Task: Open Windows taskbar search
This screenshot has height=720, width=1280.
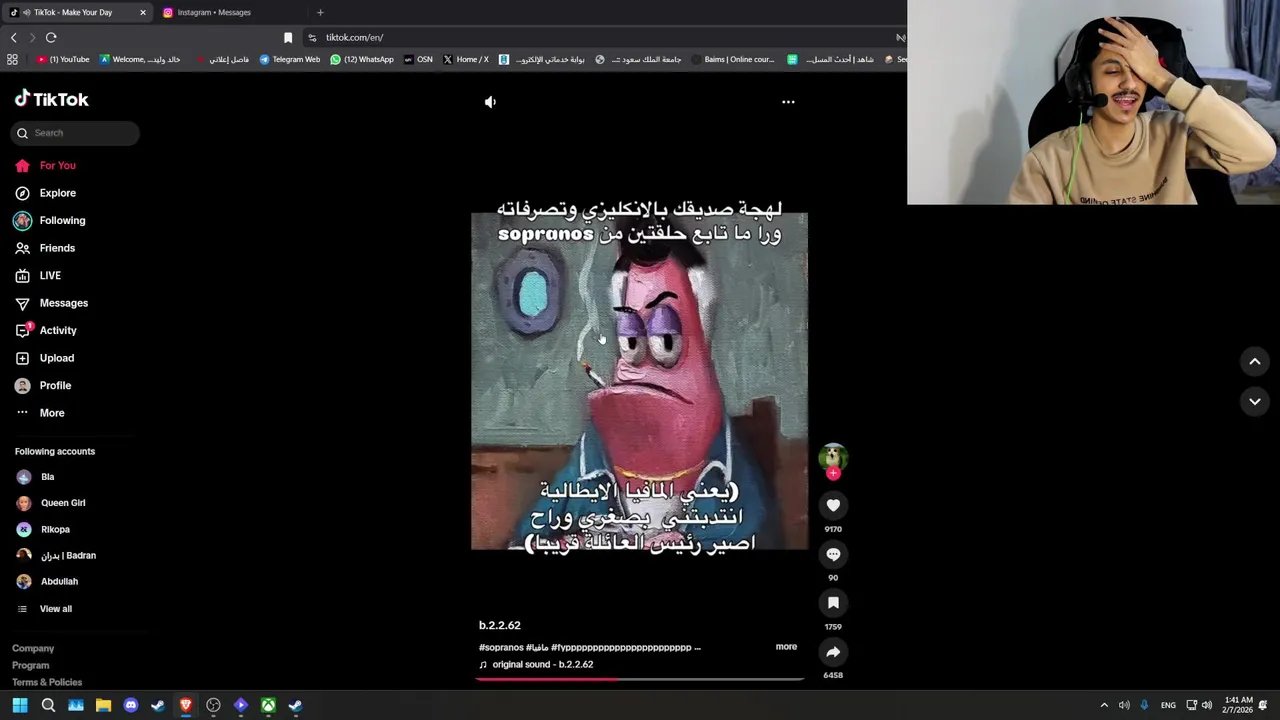Action: [48, 706]
